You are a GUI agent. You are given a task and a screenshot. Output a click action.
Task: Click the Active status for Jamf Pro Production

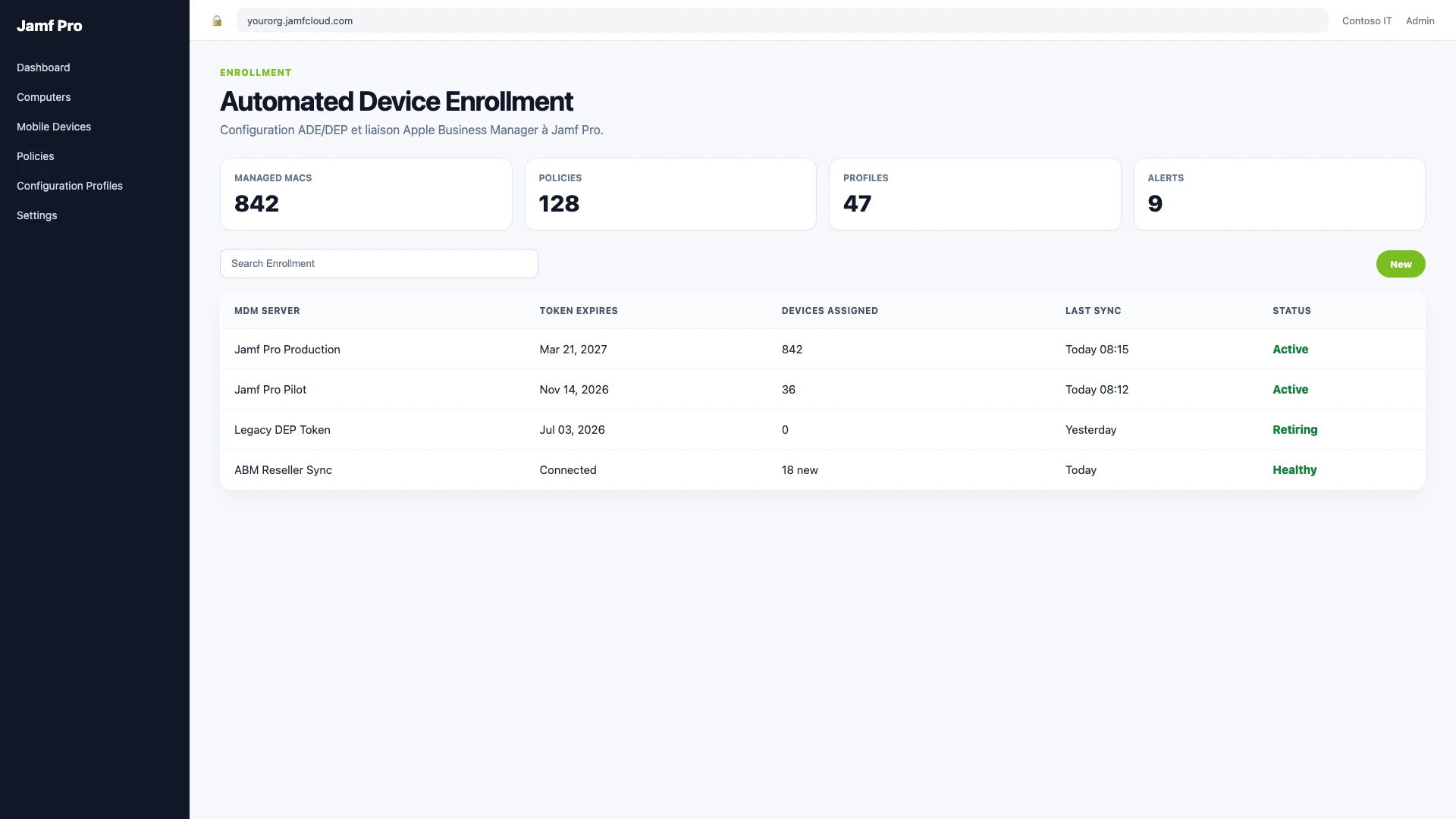coord(1290,350)
